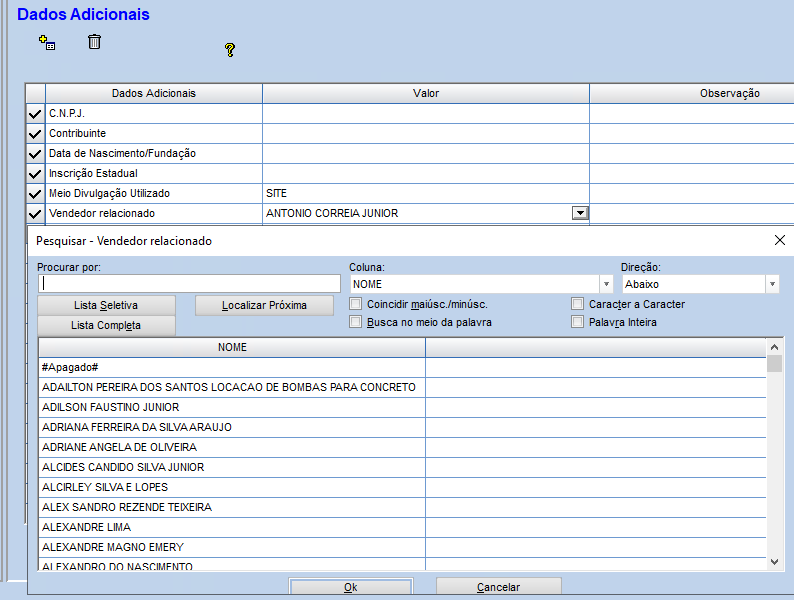Click the trash can delete icon
The width and height of the screenshot is (794, 600).
click(x=94, y=42)
